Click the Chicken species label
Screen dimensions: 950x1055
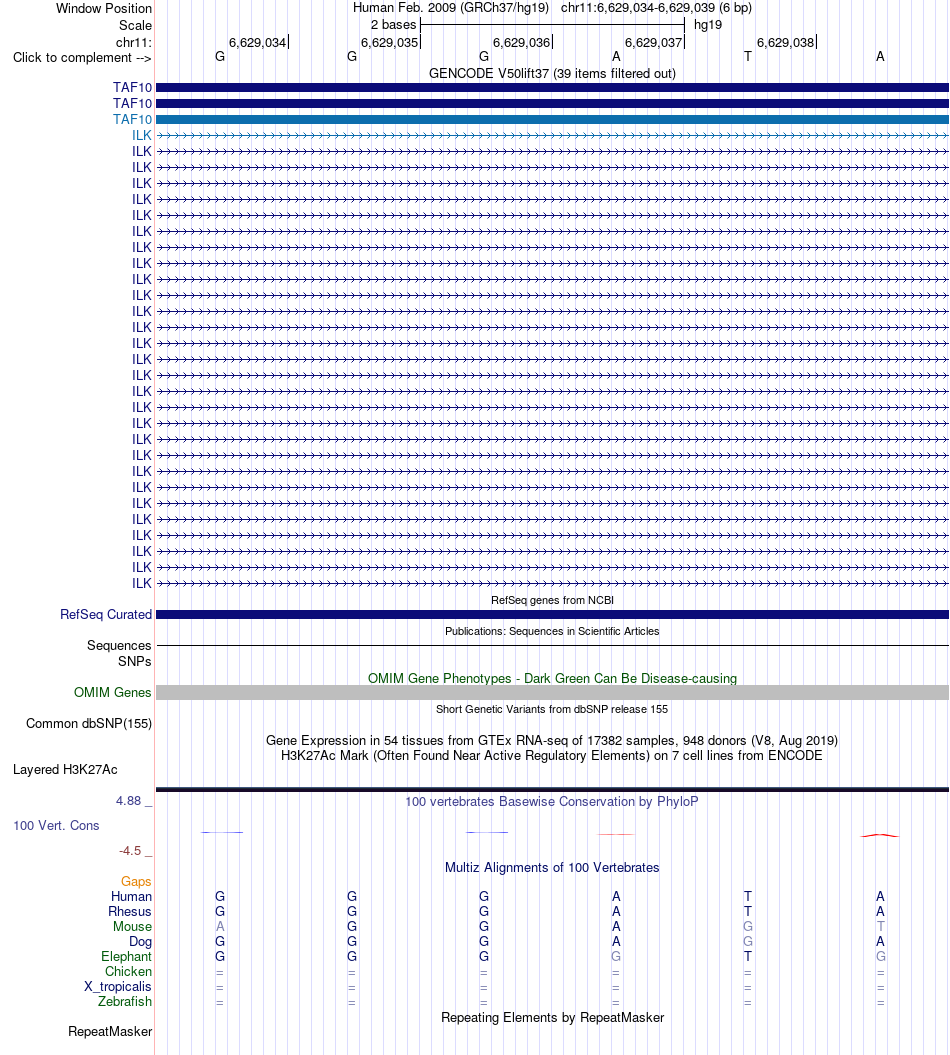(129, 972)
